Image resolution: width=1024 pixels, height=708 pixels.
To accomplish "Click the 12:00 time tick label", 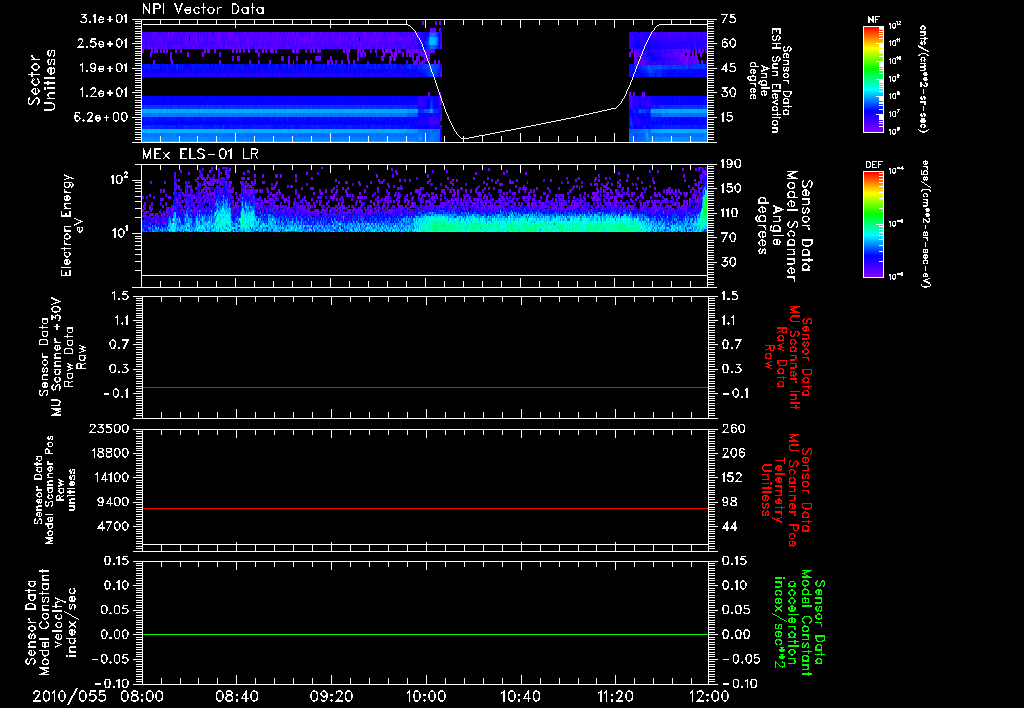I will (x=709, y=696).
